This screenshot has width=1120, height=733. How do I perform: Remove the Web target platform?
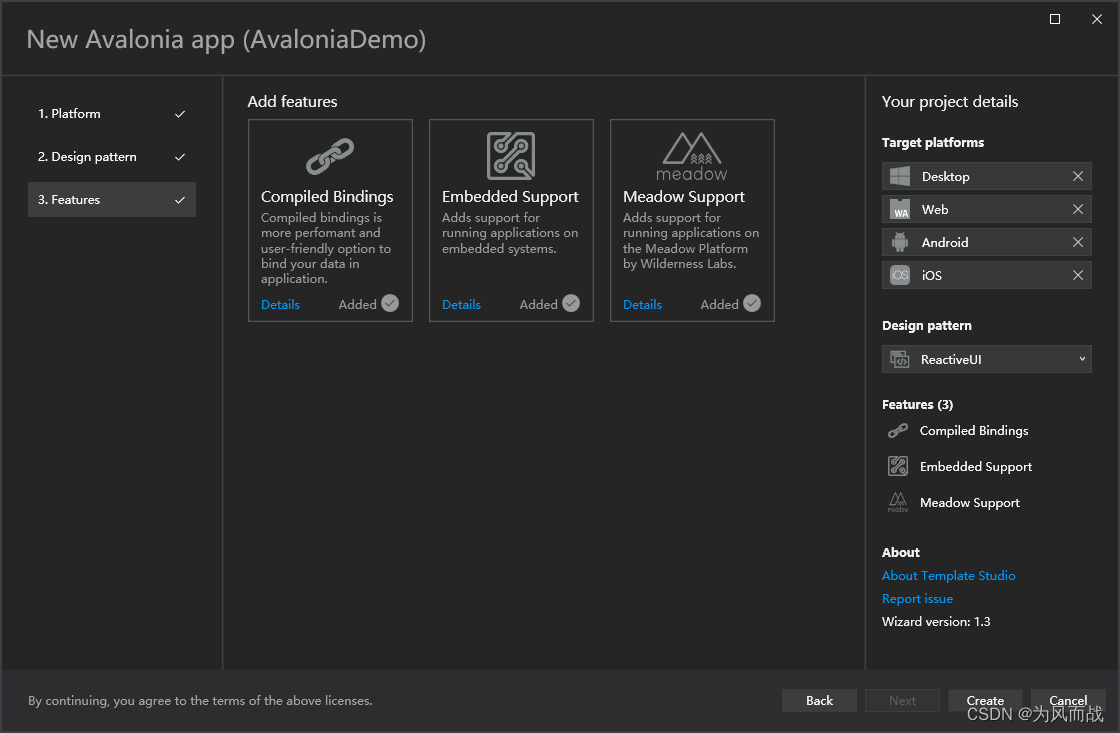tap(1078, 209)
